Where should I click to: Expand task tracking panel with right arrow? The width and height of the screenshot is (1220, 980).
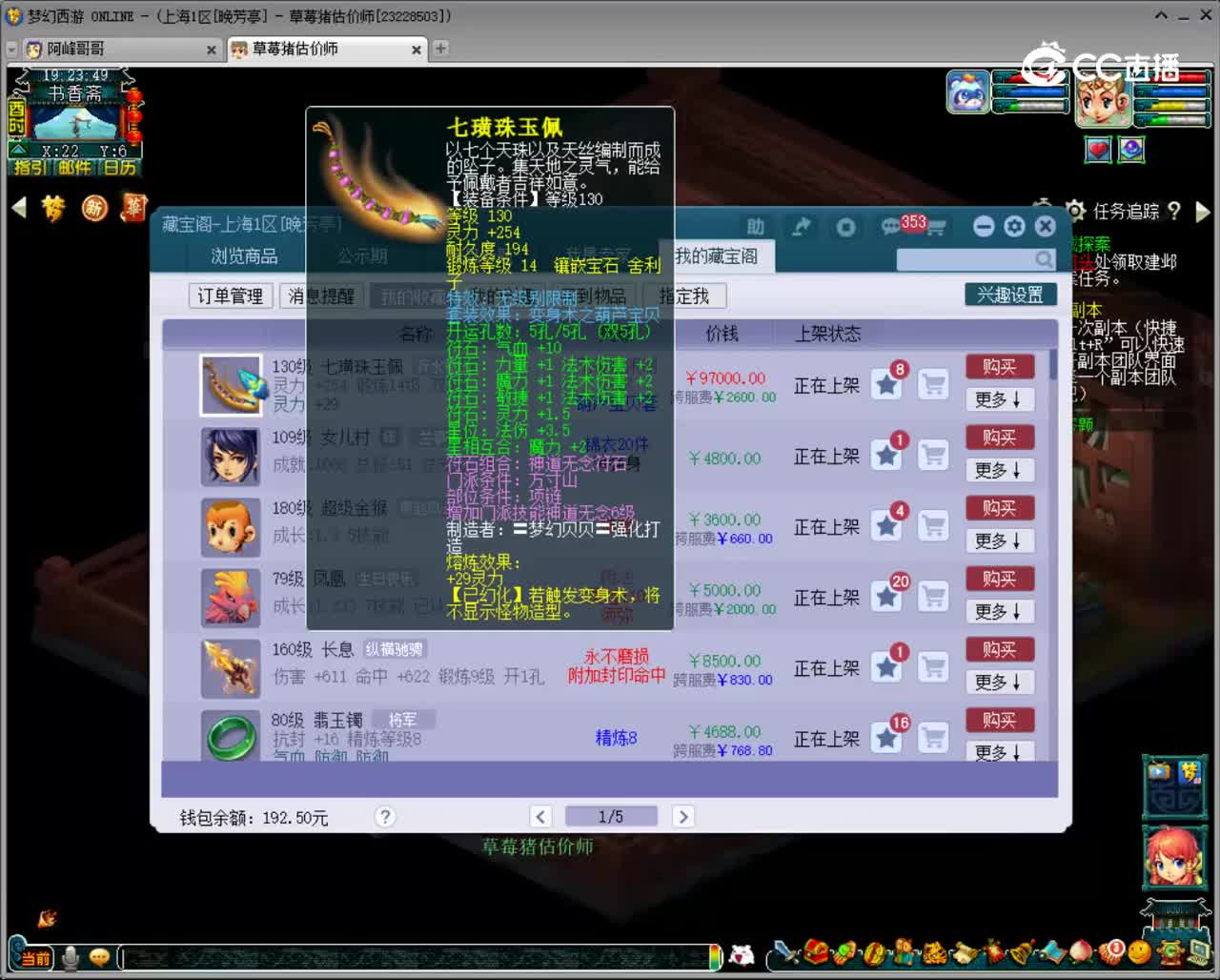[x=1203, y=211]
